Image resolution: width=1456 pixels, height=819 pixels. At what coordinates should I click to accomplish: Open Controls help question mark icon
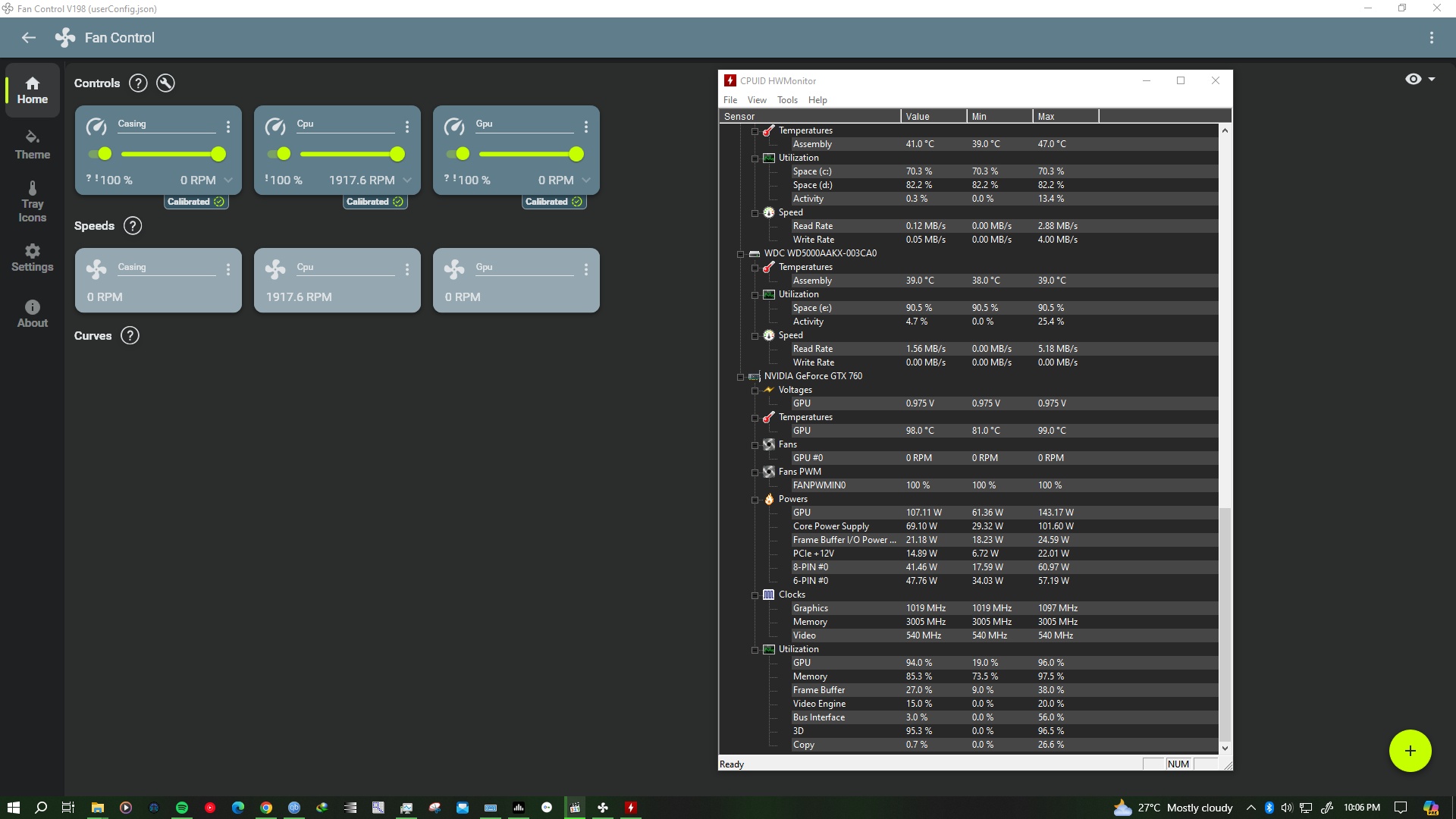tap(138, 83)
